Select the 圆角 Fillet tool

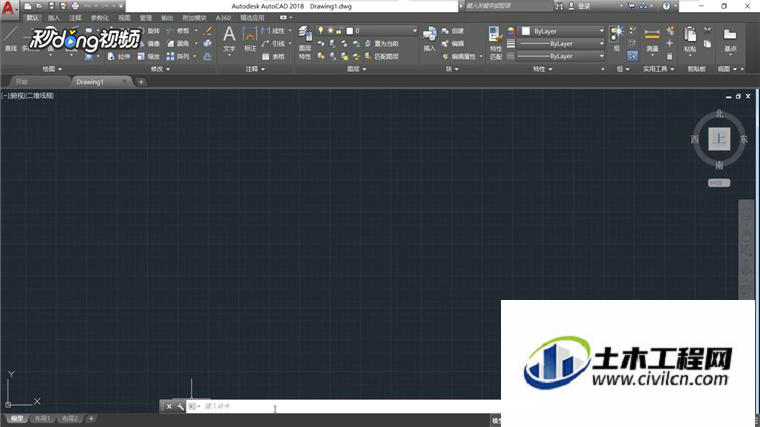click(178, 43)
